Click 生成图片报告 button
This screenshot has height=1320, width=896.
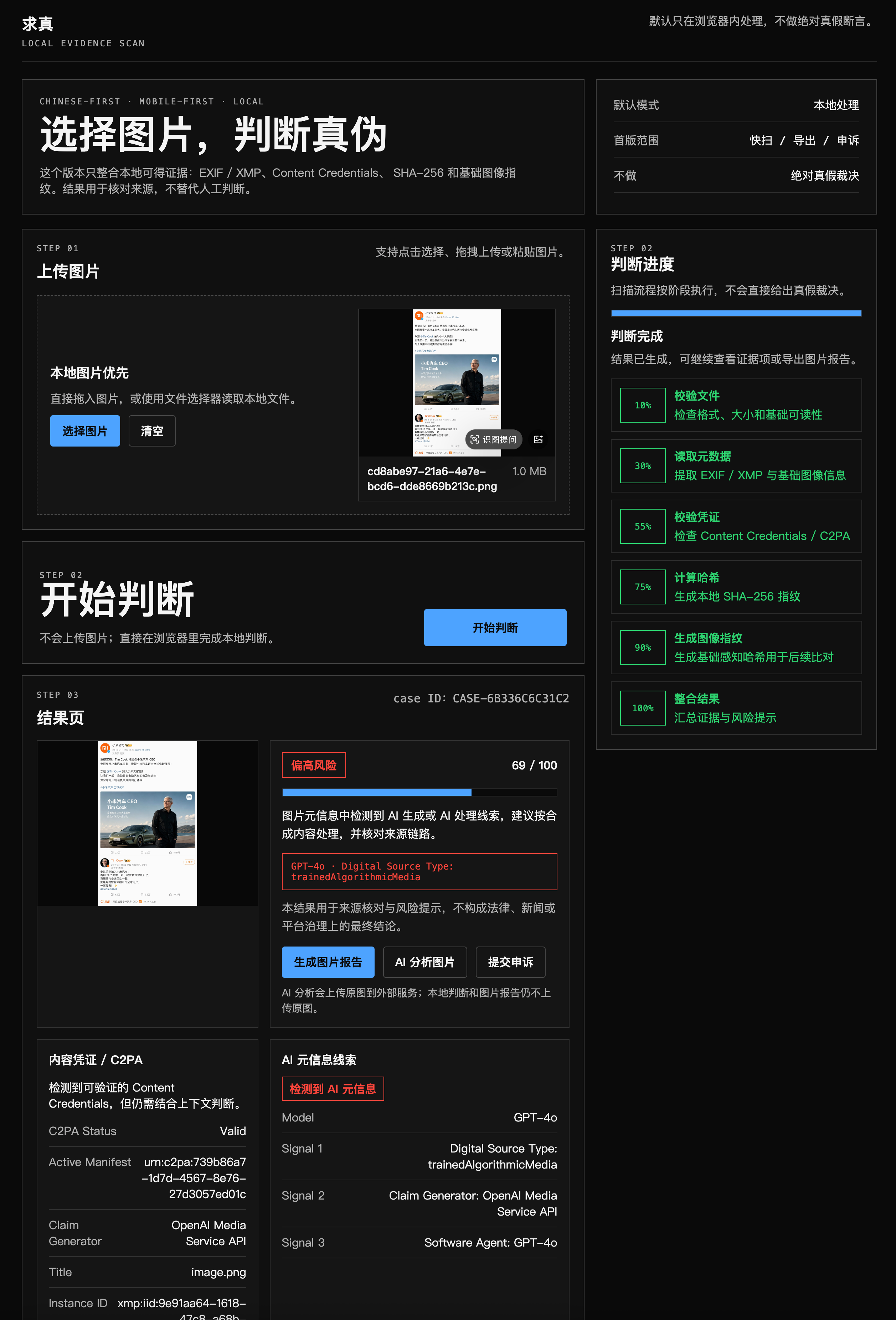pyautogui.click(x=328, y=962)
